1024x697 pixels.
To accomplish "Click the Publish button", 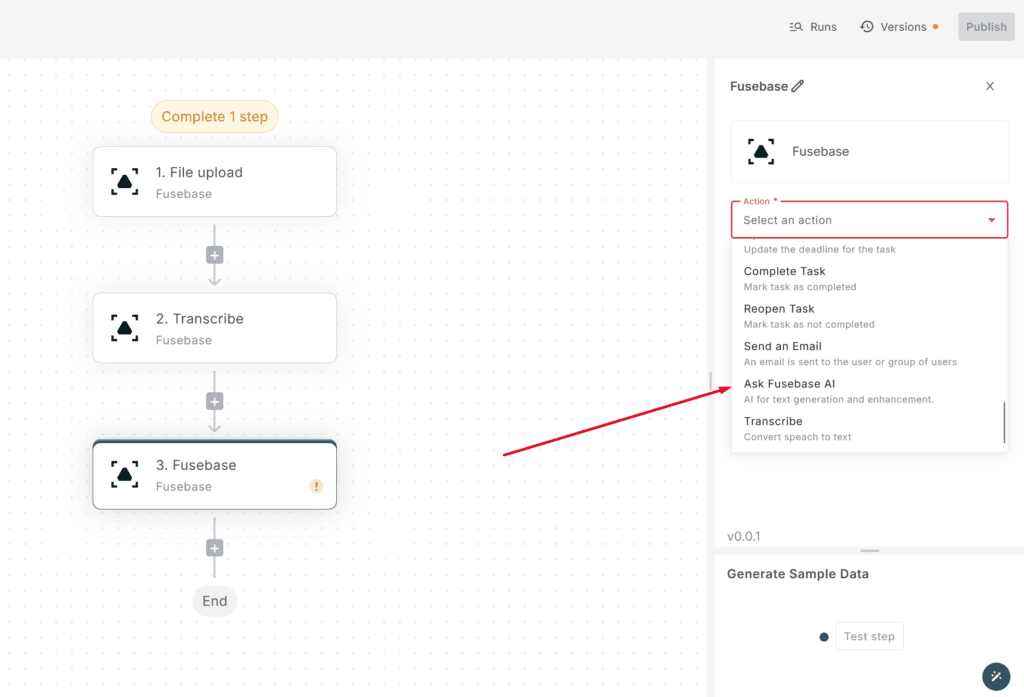I will (986, 27).
